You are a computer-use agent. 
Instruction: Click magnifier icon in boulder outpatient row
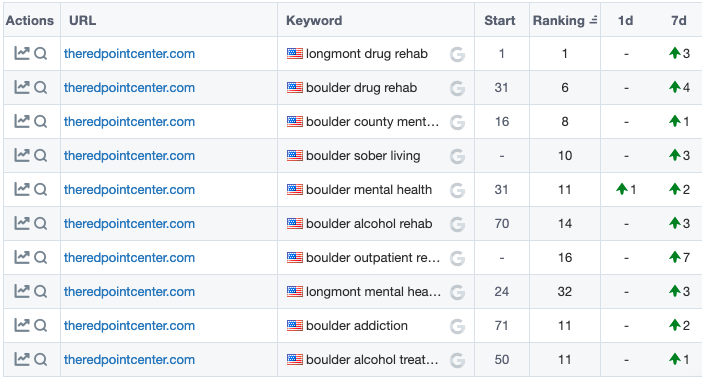pos(40,257)
